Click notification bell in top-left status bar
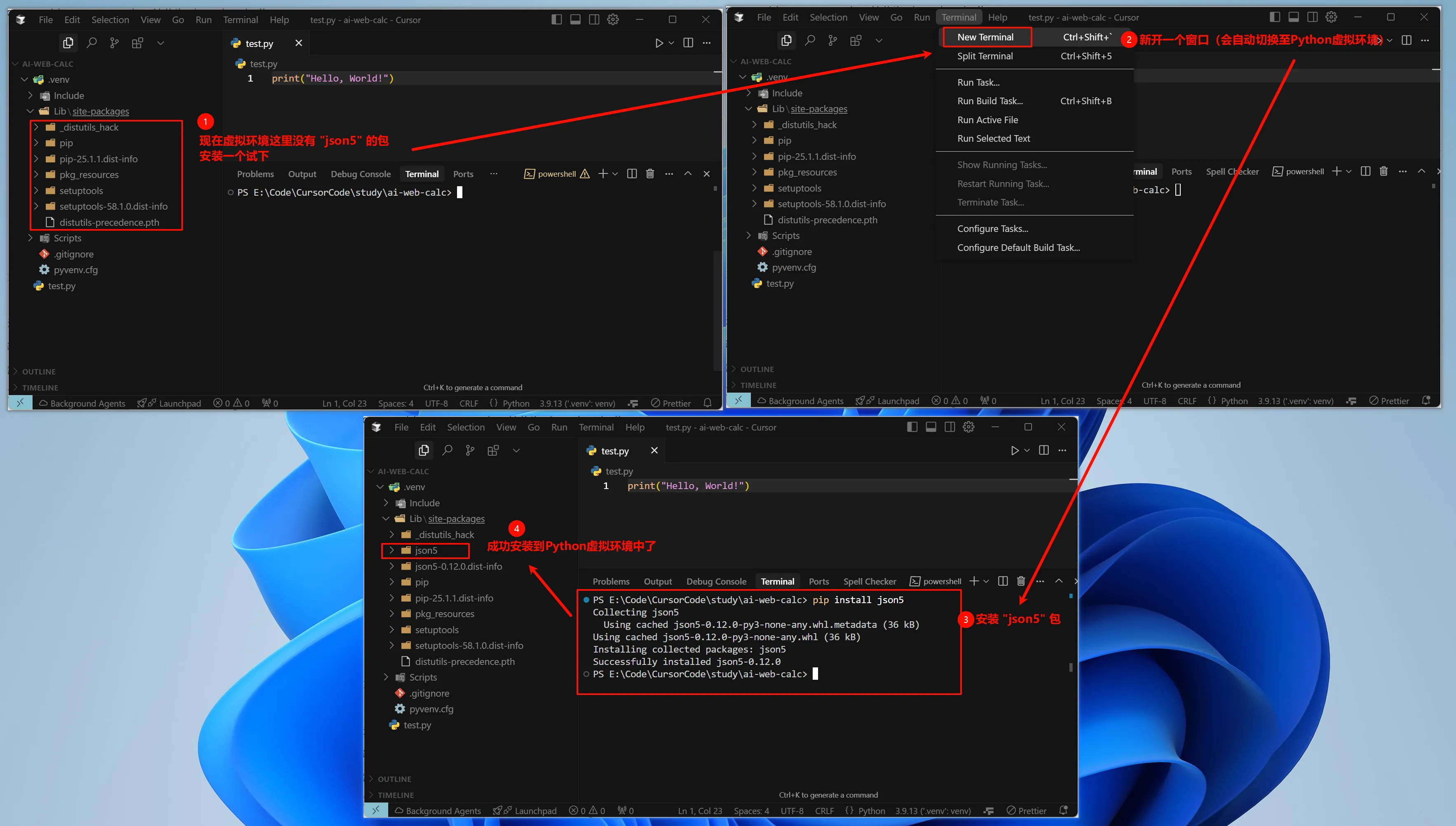The image size is (1456, 826). coord(708,403)
